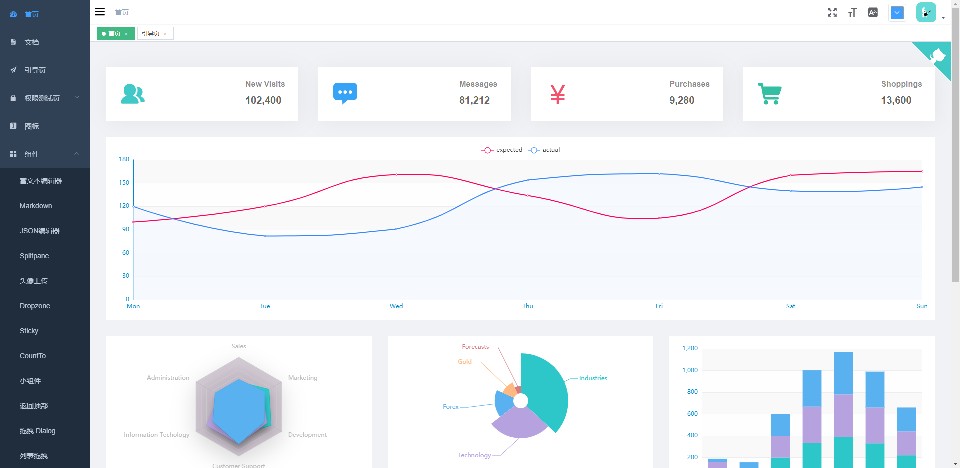Image resolution: width=960 pixels, height=468 pixels.
Task: Click the Information Technology radar label
Action: coord(156,435)
